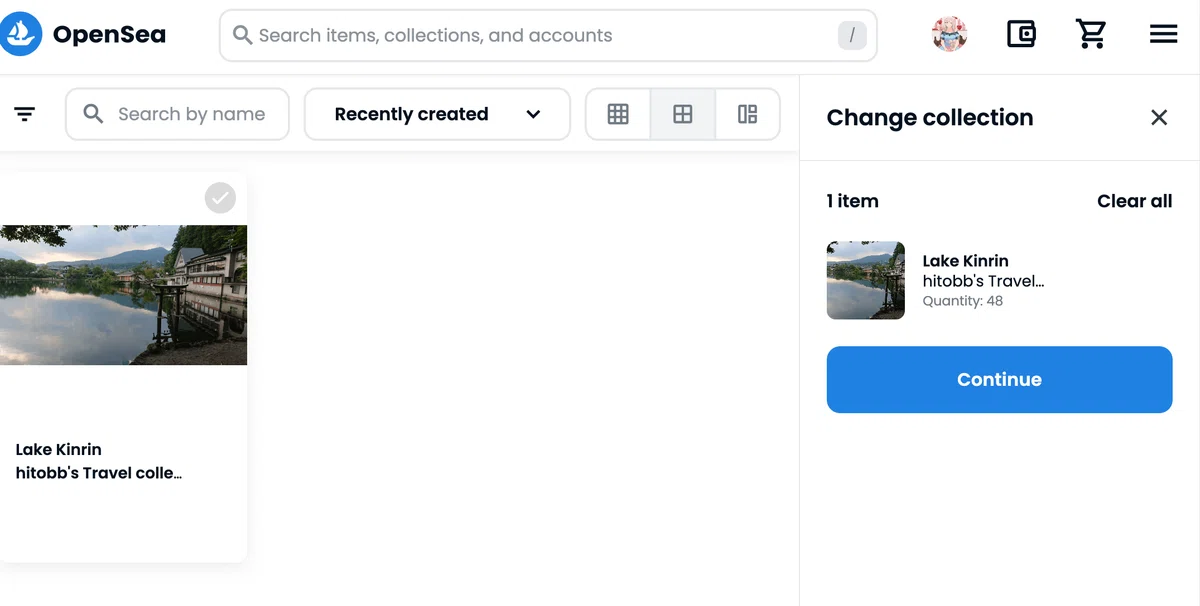
Task: Click the OpenSea sailboat logo
Action: point(21,35)
